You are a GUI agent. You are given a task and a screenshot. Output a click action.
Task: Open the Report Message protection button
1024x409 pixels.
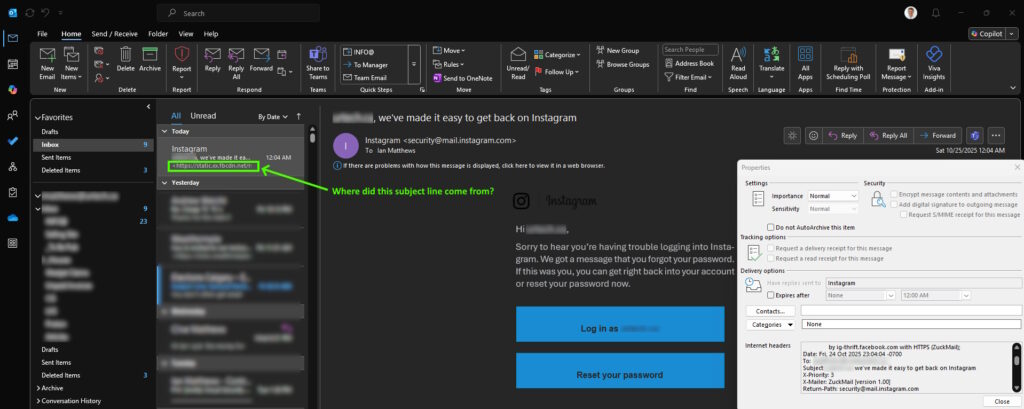pyautogui.click(x=896, y=63)
